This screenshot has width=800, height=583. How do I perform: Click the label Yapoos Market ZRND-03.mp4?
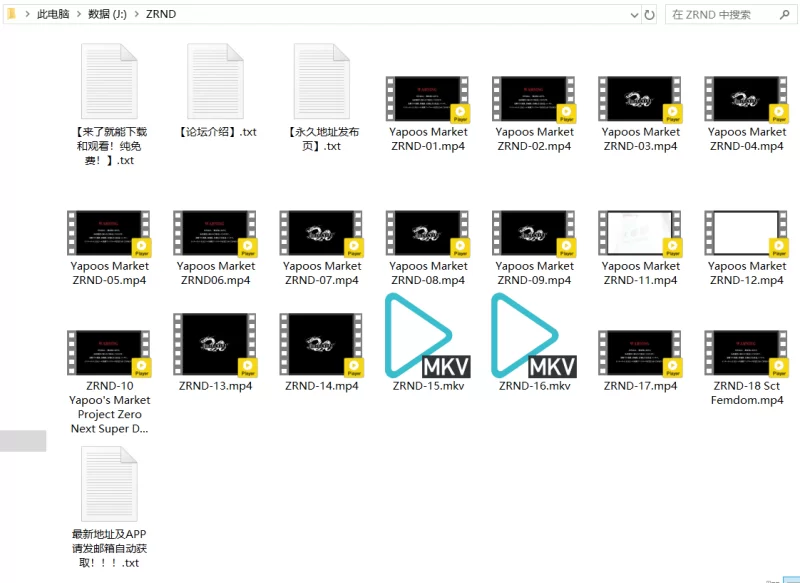tap(640, 139)
